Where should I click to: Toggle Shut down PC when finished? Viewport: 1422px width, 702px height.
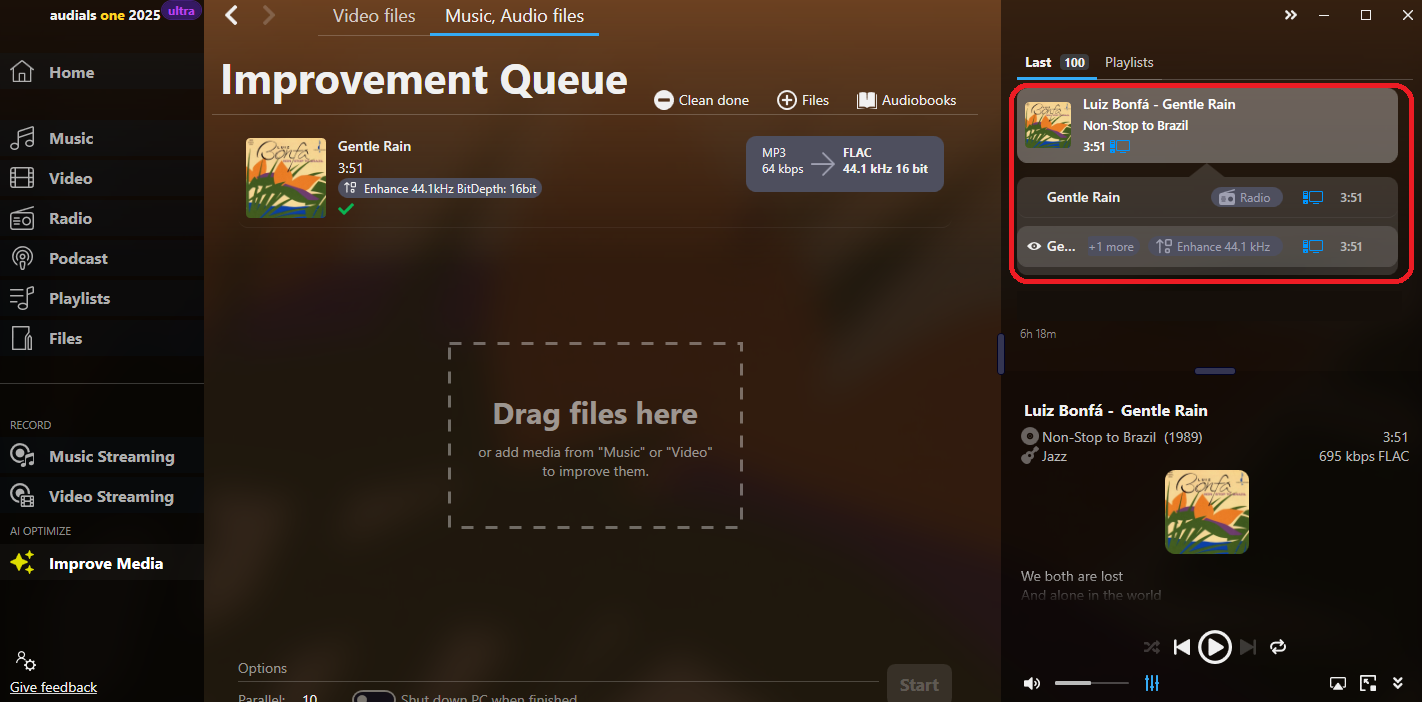[x=374, y=695]
